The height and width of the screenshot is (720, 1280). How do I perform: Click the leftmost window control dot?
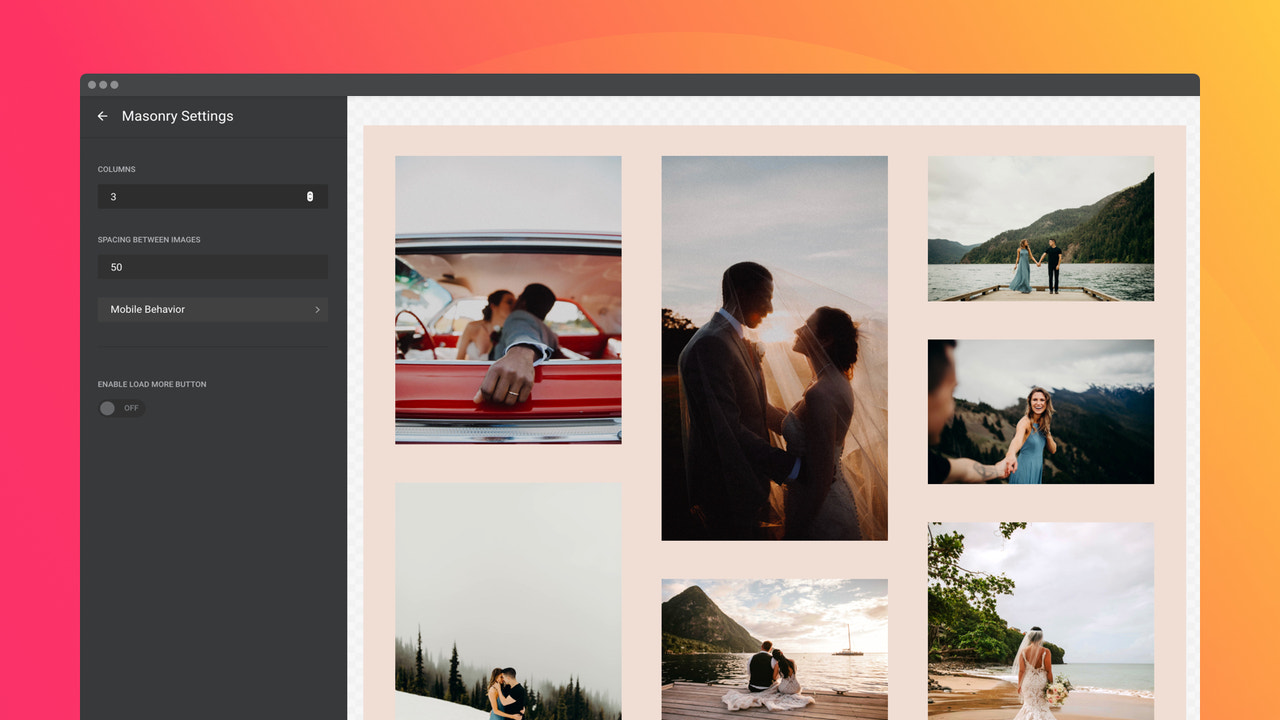[x=91, y=85]
